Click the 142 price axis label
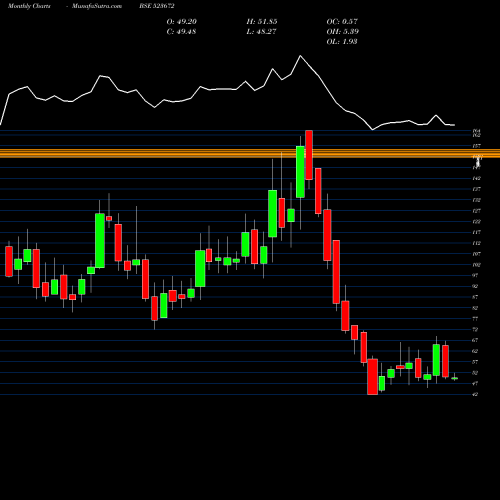 476,178
